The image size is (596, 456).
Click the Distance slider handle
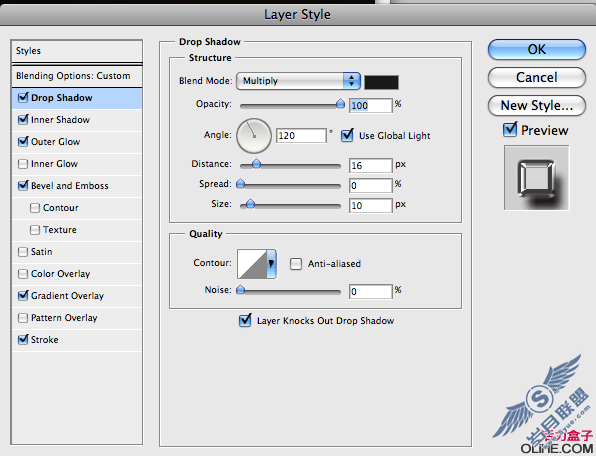coord(257,164)
